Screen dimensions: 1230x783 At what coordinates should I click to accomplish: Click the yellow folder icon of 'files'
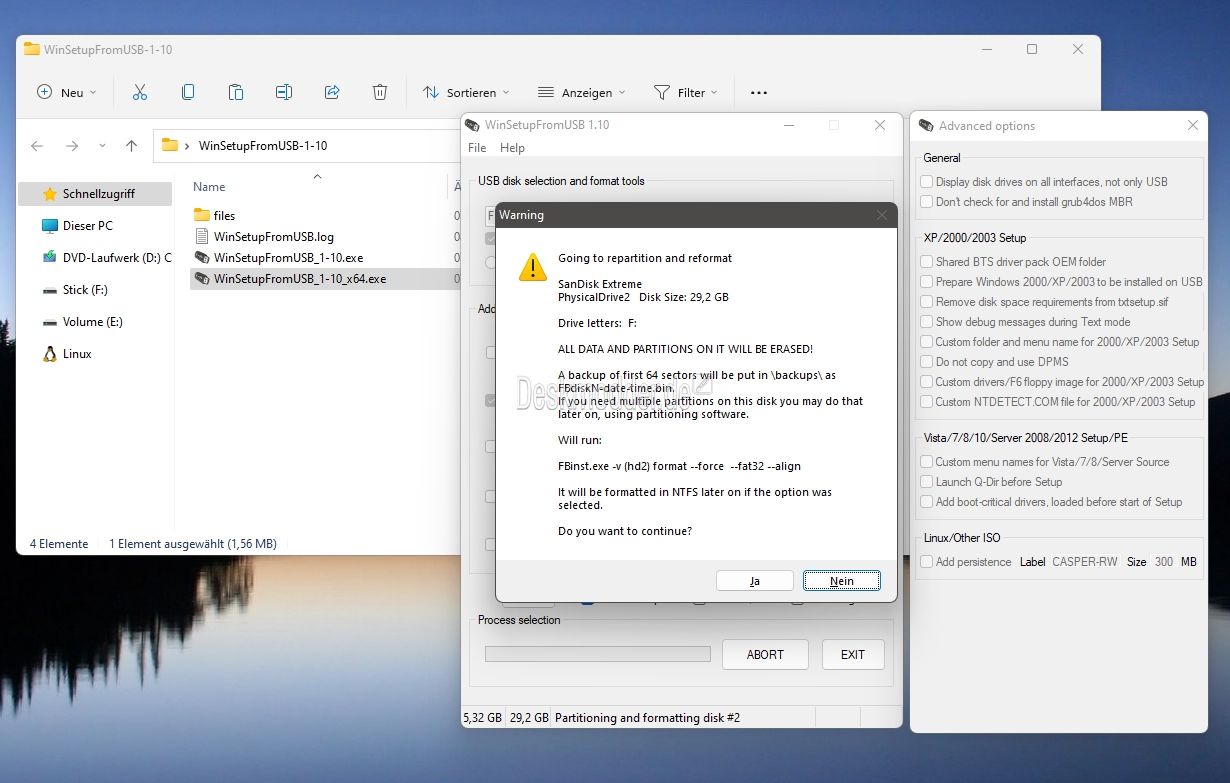(x=201, y=215)
